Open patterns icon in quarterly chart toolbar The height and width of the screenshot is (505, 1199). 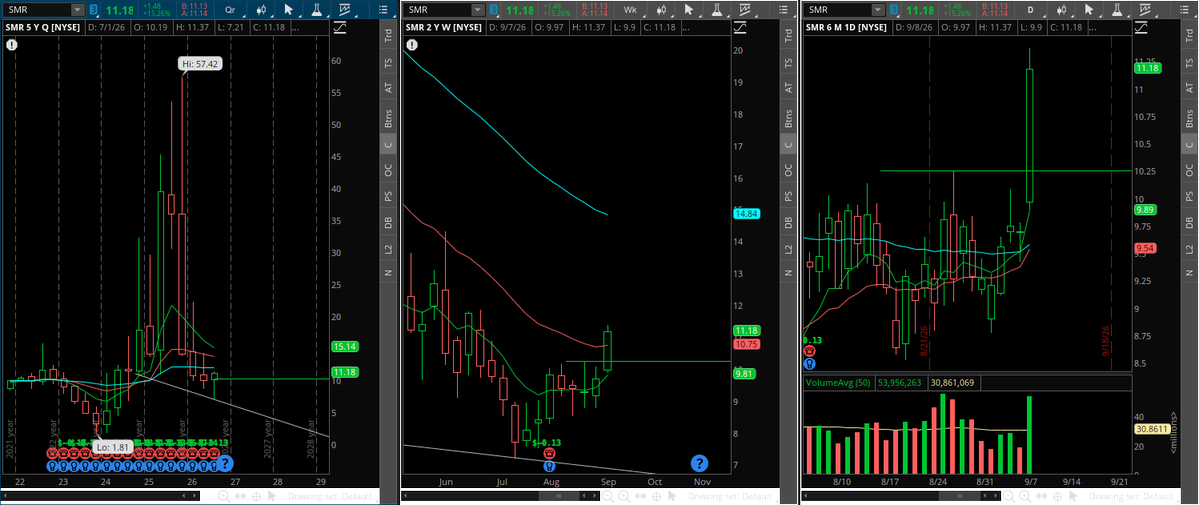[x=344, y=10]
